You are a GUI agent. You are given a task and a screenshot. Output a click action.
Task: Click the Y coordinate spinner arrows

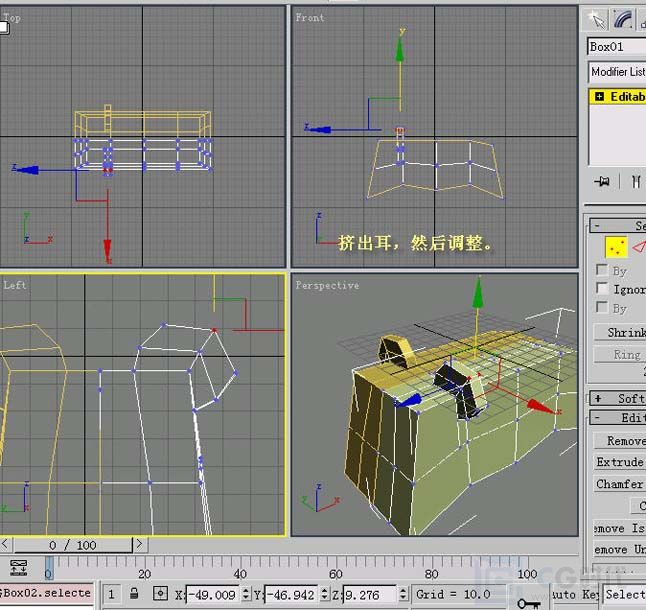324,594
